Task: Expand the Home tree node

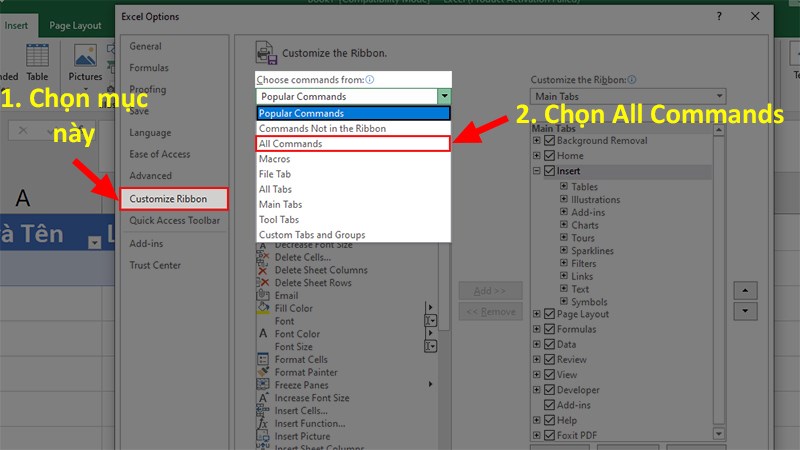Action: [537, 155]
